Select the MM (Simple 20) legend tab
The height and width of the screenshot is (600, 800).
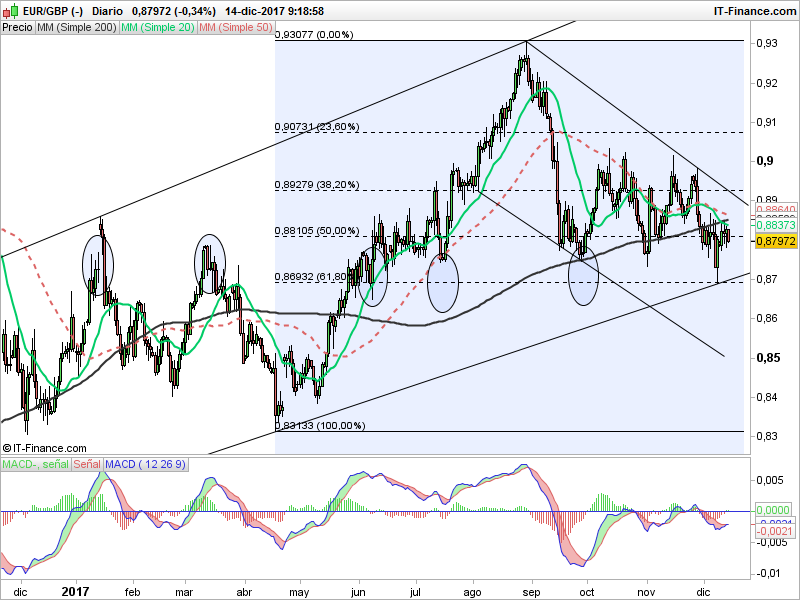coord(158,27)
